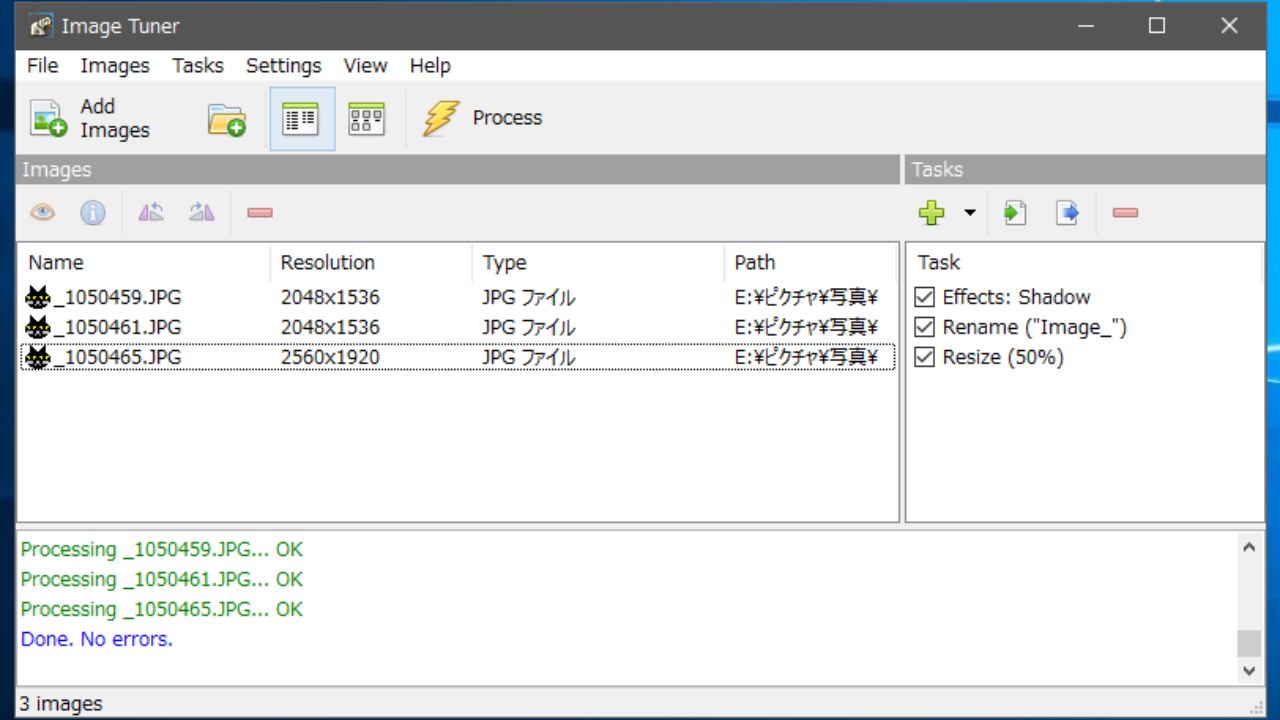1280x720 pixels.
Task: Click the Add Images toolbar button
Action: point(90,118)
